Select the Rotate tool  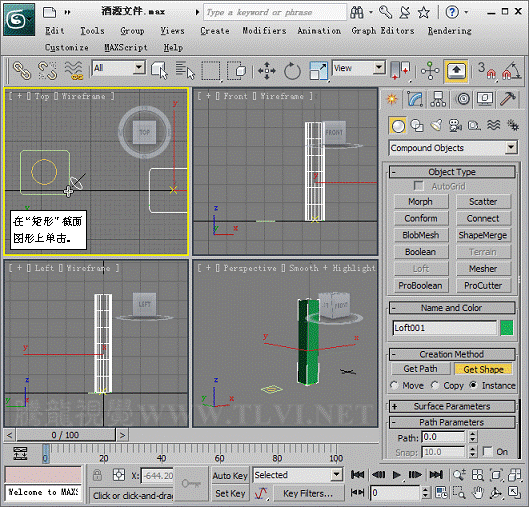[x=292, y=71]
